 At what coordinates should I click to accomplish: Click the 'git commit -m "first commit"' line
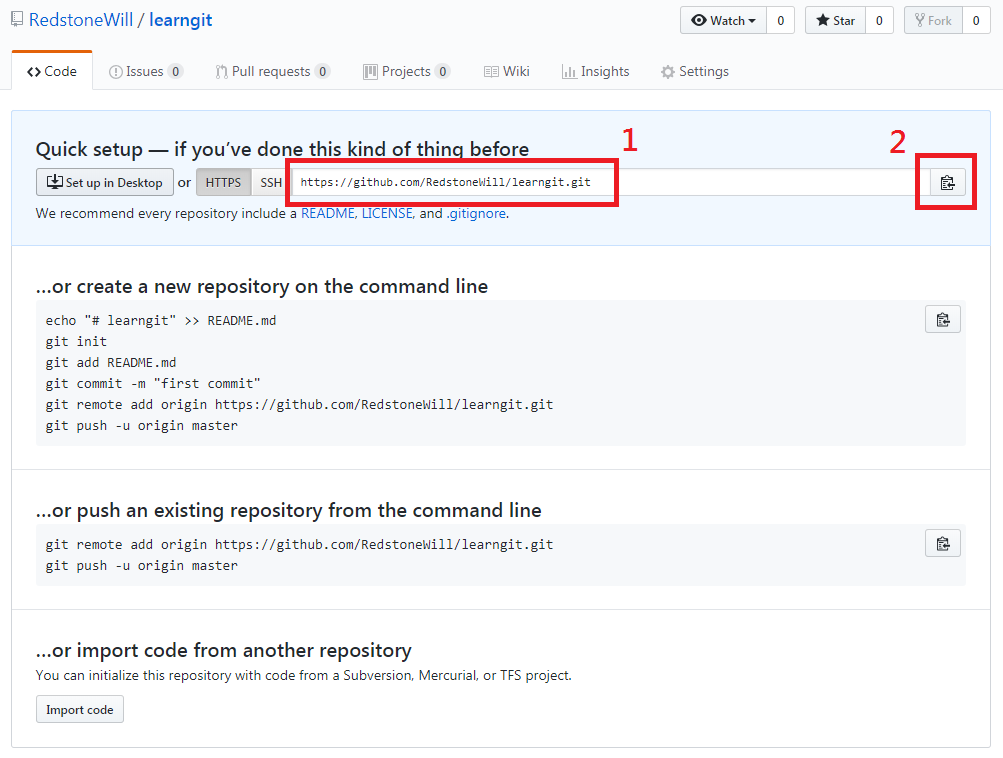pyautogui.click(x=153, y=384)
